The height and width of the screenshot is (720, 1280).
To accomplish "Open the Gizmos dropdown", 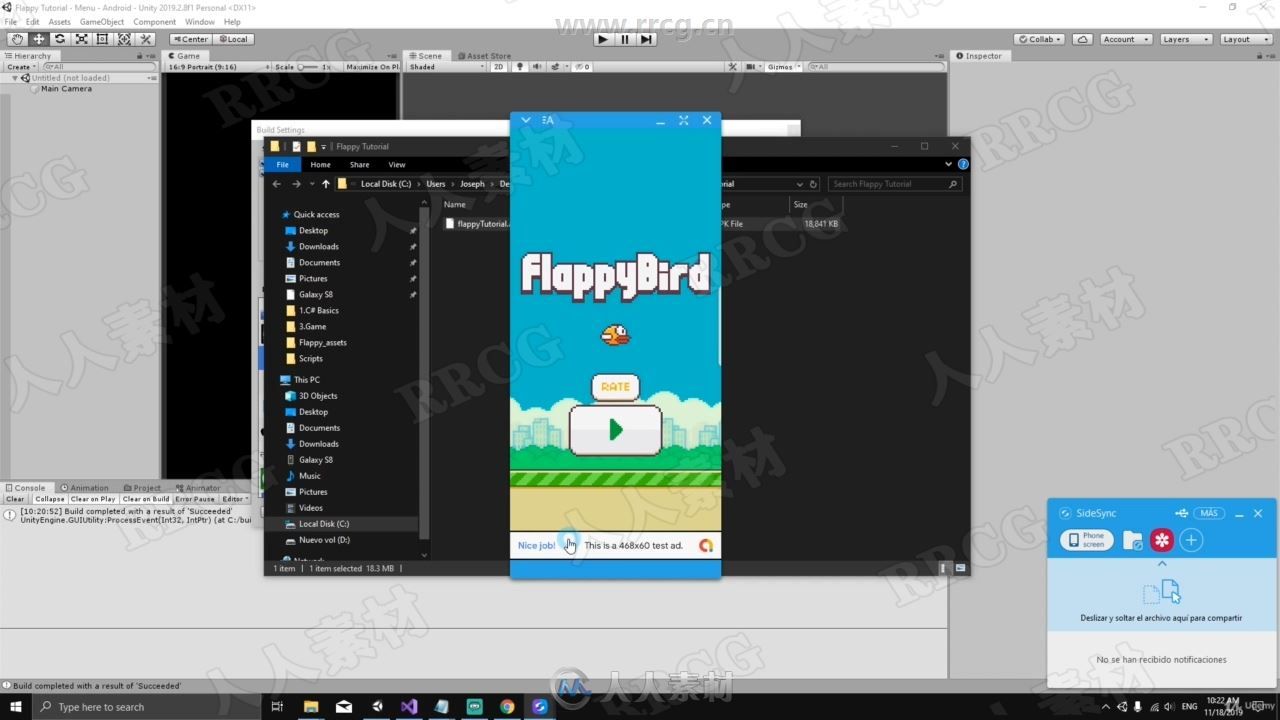I will point(783,67).
